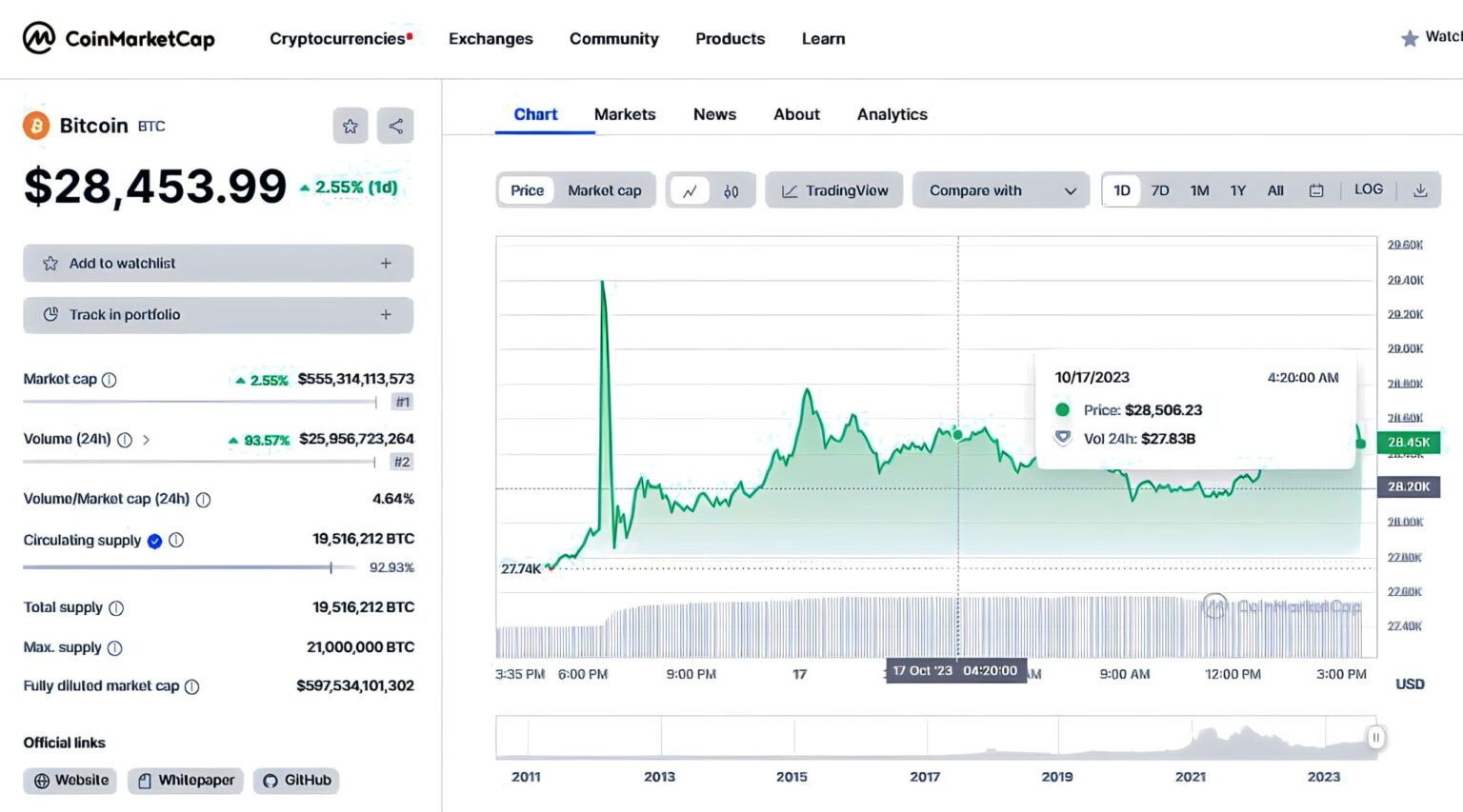Switch chart to Market cap

click(x=605, y=190)
